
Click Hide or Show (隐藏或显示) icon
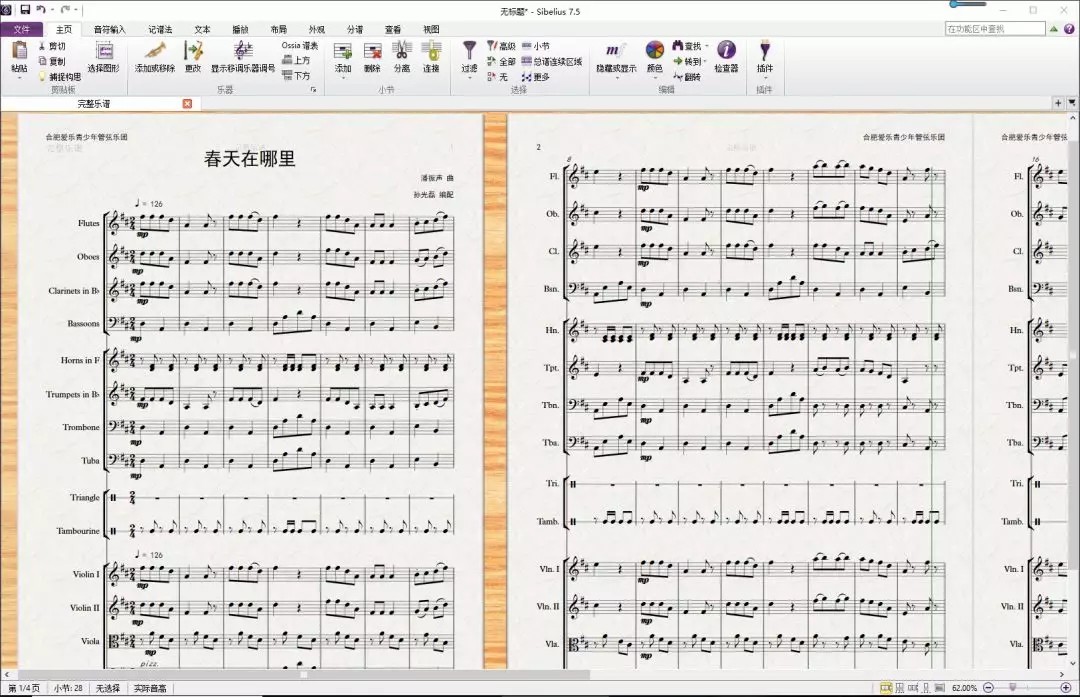tap(616, 50)
